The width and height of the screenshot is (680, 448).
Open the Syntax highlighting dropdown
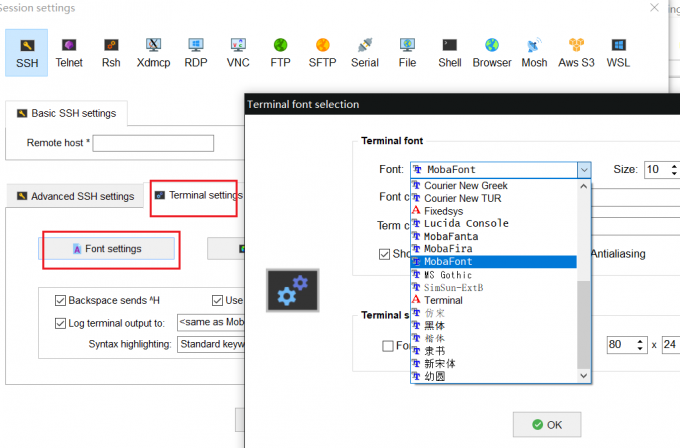211,344
